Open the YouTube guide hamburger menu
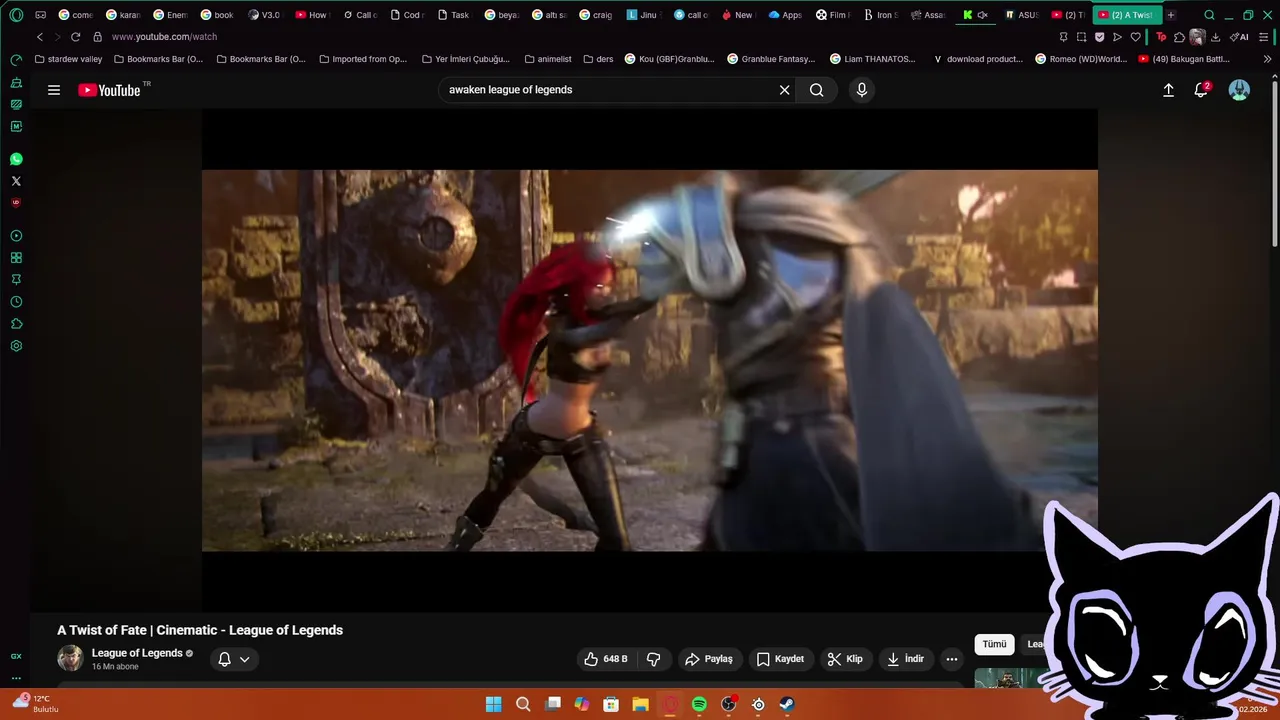 point(54,90)
